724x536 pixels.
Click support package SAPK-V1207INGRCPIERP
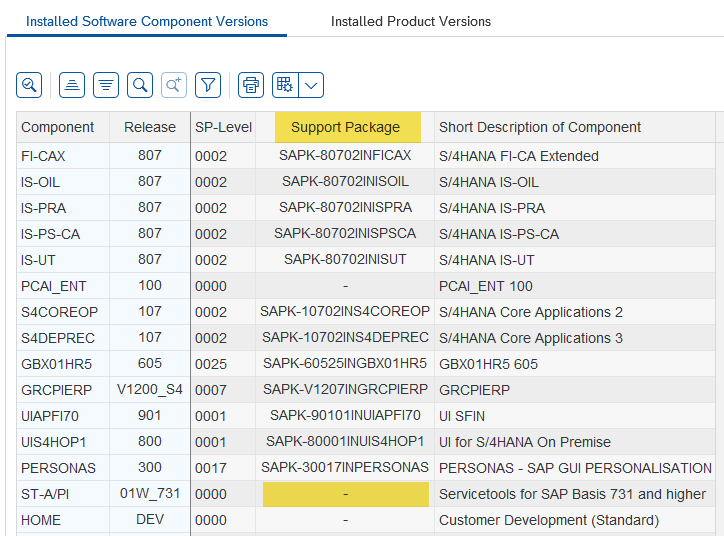click(345, 389)
